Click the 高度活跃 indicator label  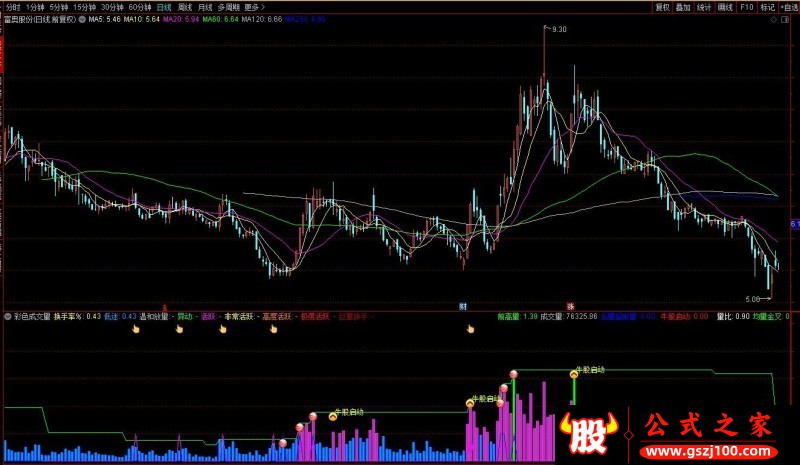pos(280,316)
